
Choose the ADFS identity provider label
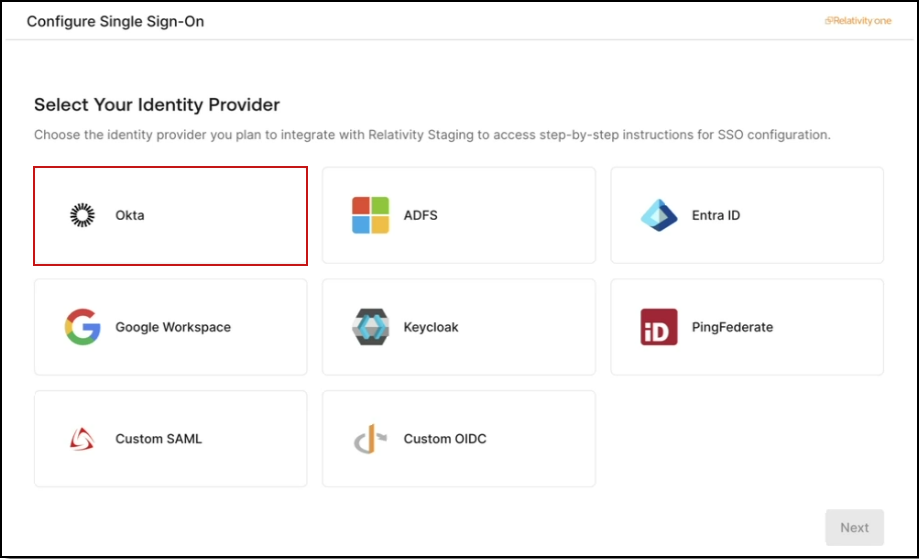[420, 215]
